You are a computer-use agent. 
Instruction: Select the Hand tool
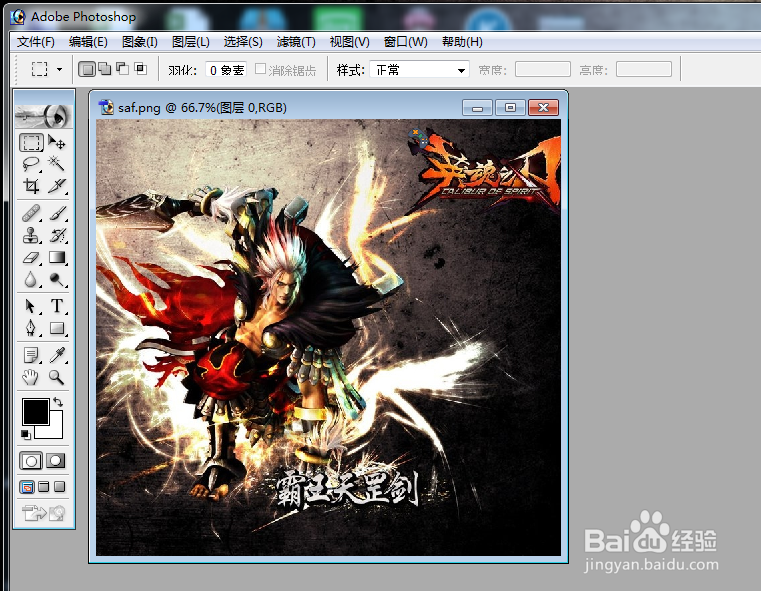coord(32,377)
